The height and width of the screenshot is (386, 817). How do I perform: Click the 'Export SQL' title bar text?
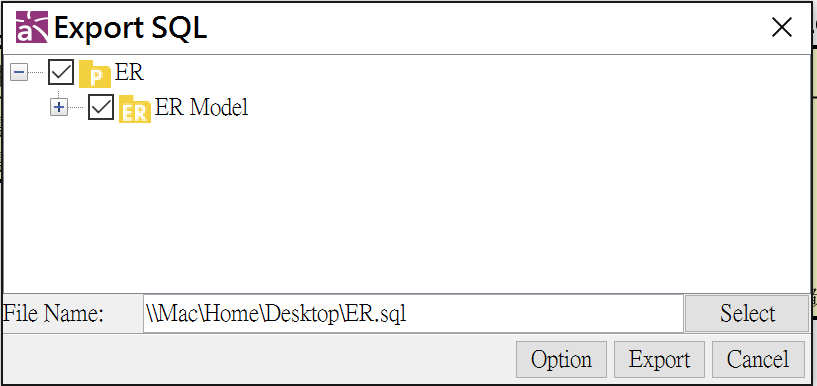click(130, 28)
